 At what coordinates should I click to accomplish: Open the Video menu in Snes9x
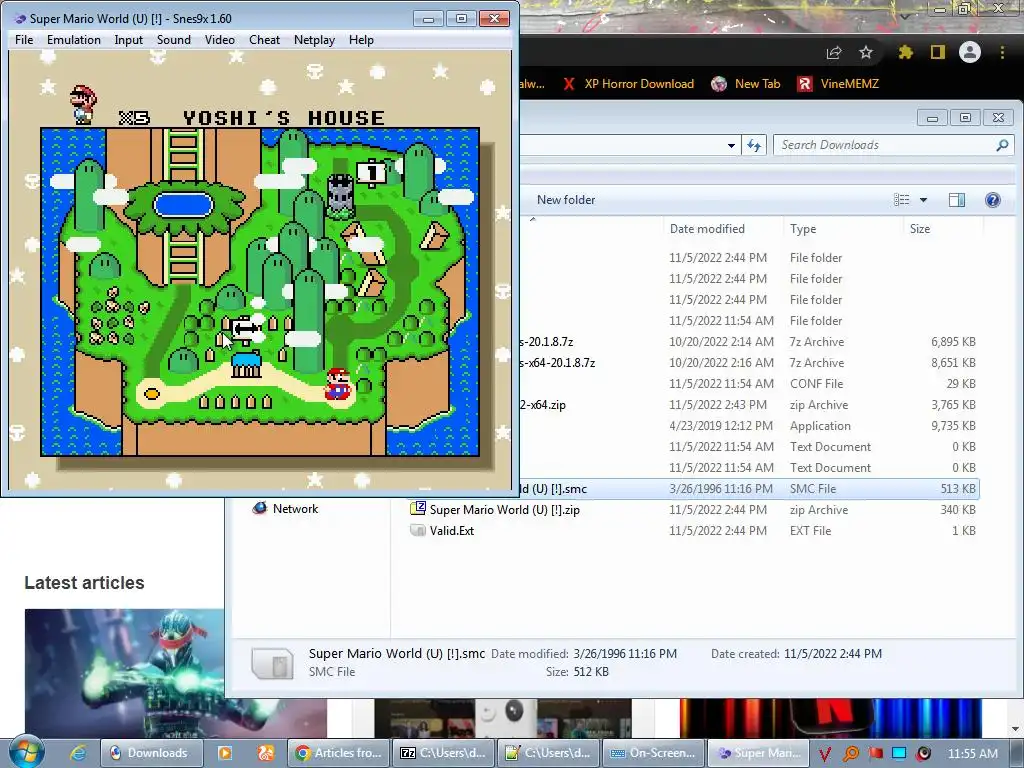click(x=219, y=40)
